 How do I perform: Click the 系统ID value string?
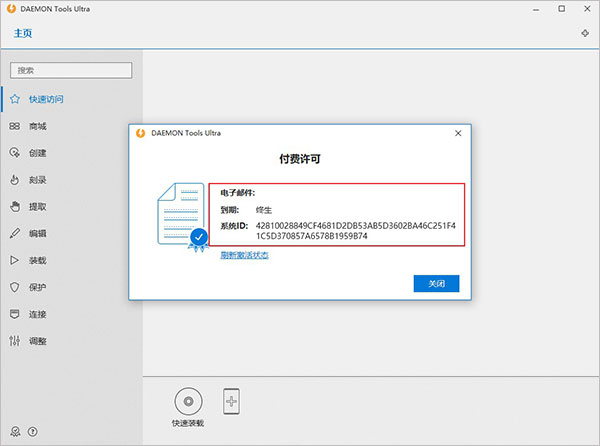click(355, 231)
